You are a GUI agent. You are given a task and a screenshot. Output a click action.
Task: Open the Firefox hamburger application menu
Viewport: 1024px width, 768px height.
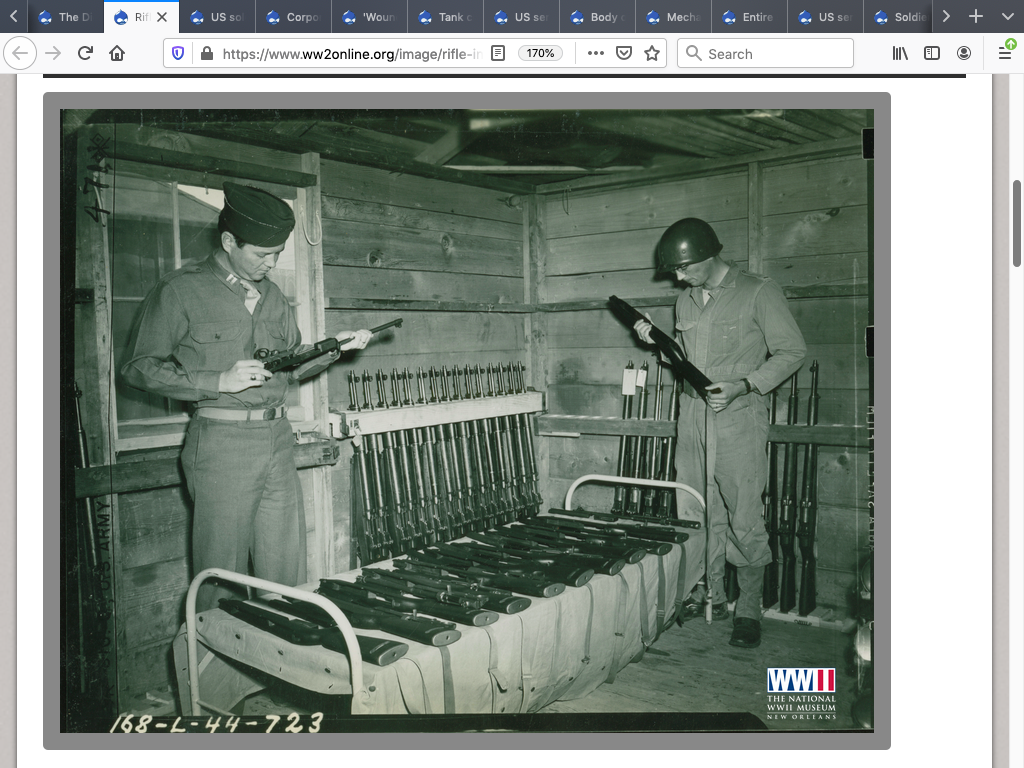pyautogui.click(x=1006, y=53)
